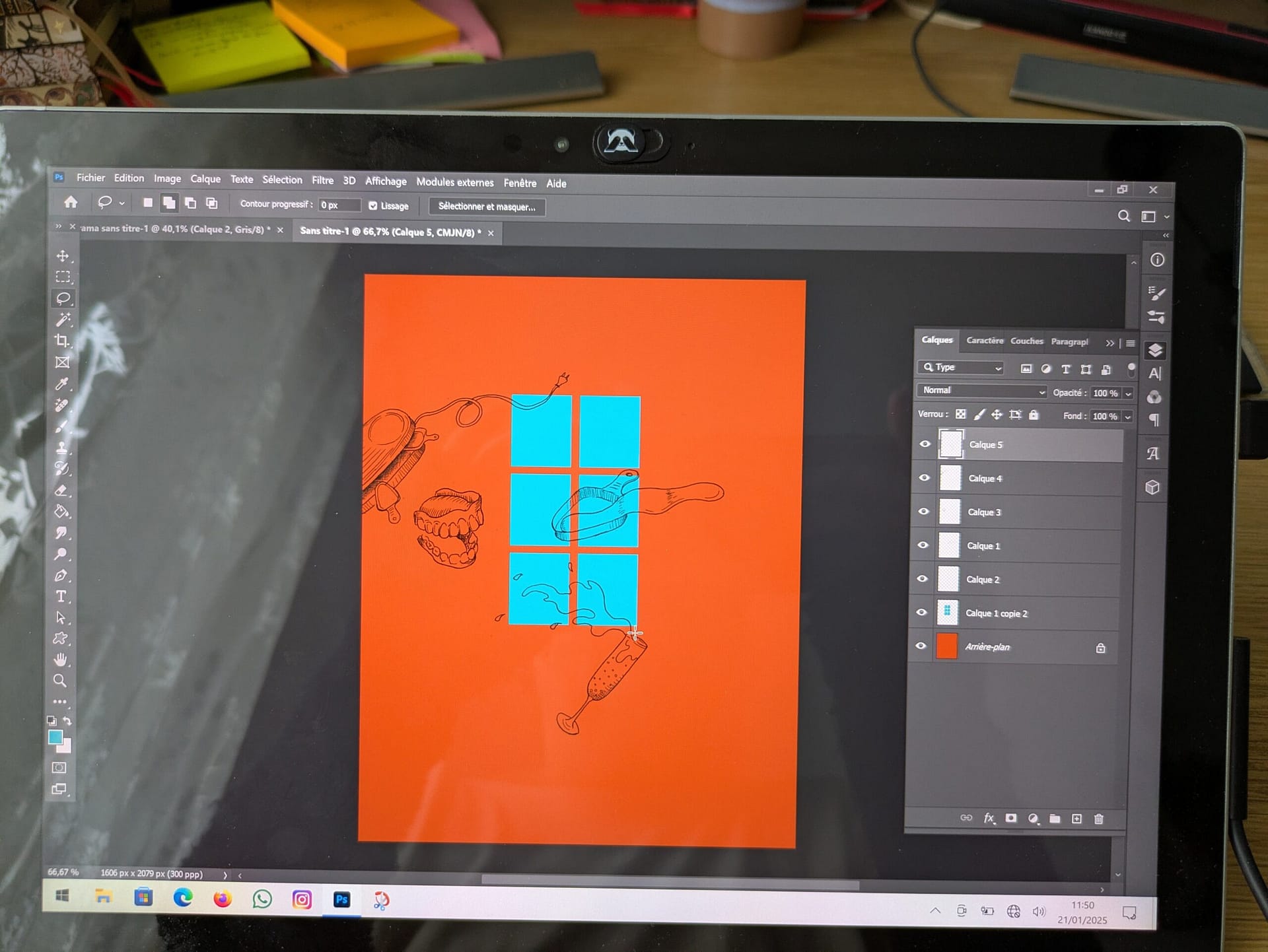Screen dimensions: 1268x952
Task: Select the Zoom tool in toolbar
Action: (x=60, y=681)
